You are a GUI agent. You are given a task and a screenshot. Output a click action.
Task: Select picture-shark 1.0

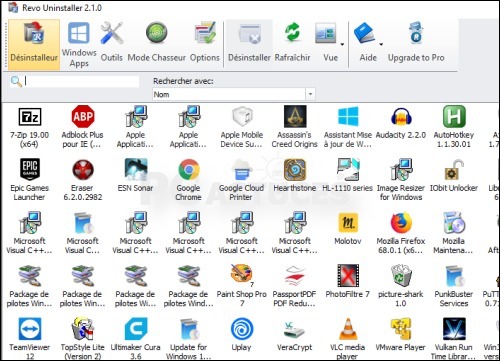(401, 286)
